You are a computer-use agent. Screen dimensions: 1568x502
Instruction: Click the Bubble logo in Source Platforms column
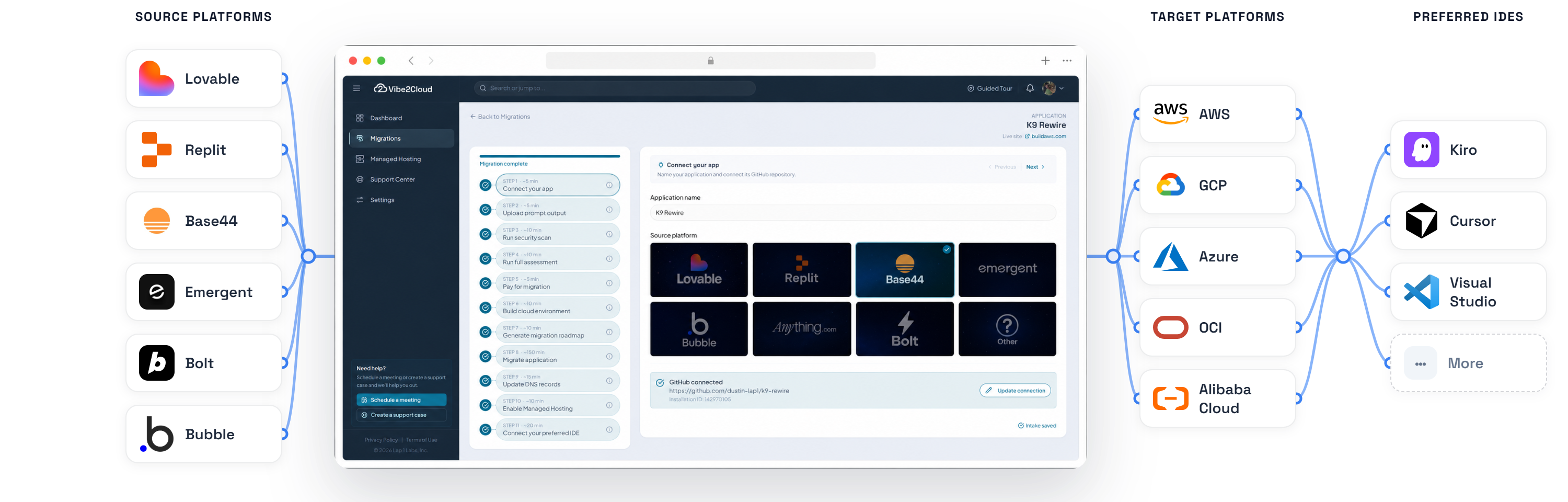coord(156,435)
